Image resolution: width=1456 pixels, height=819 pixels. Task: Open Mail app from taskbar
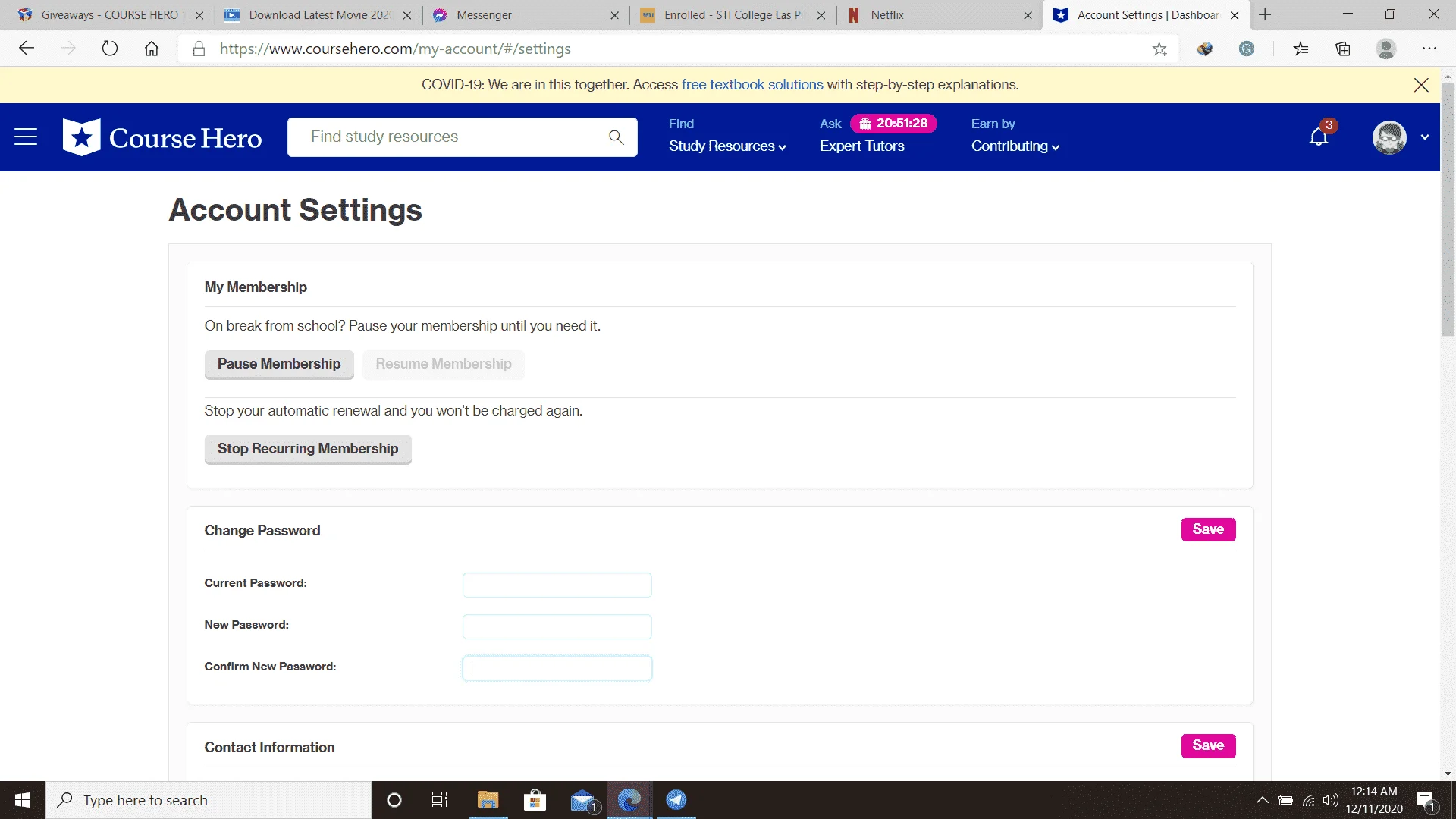[582, 800]
